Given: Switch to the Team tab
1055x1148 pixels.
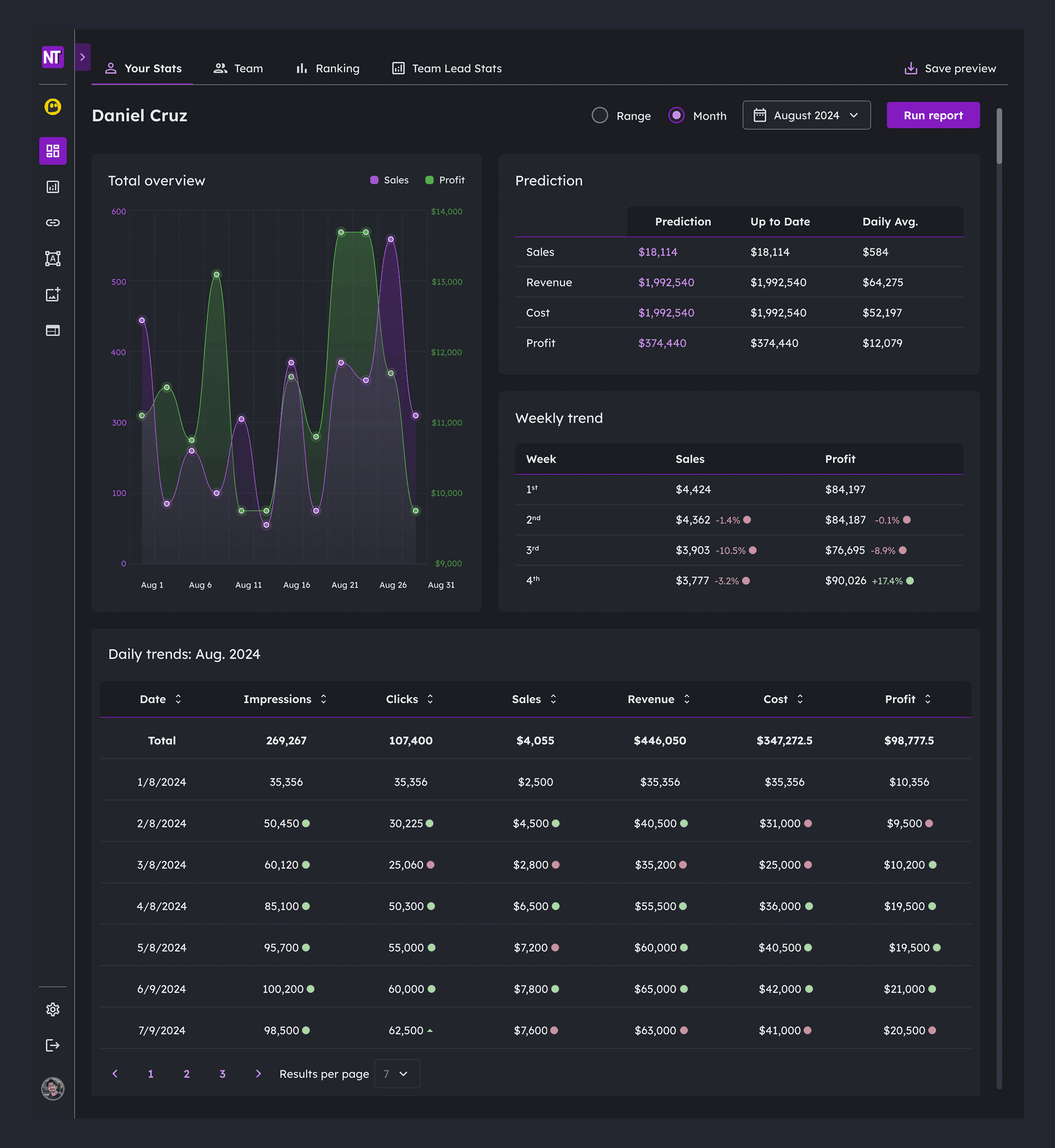Looking at the screenshot, I should tap(238, 68).
